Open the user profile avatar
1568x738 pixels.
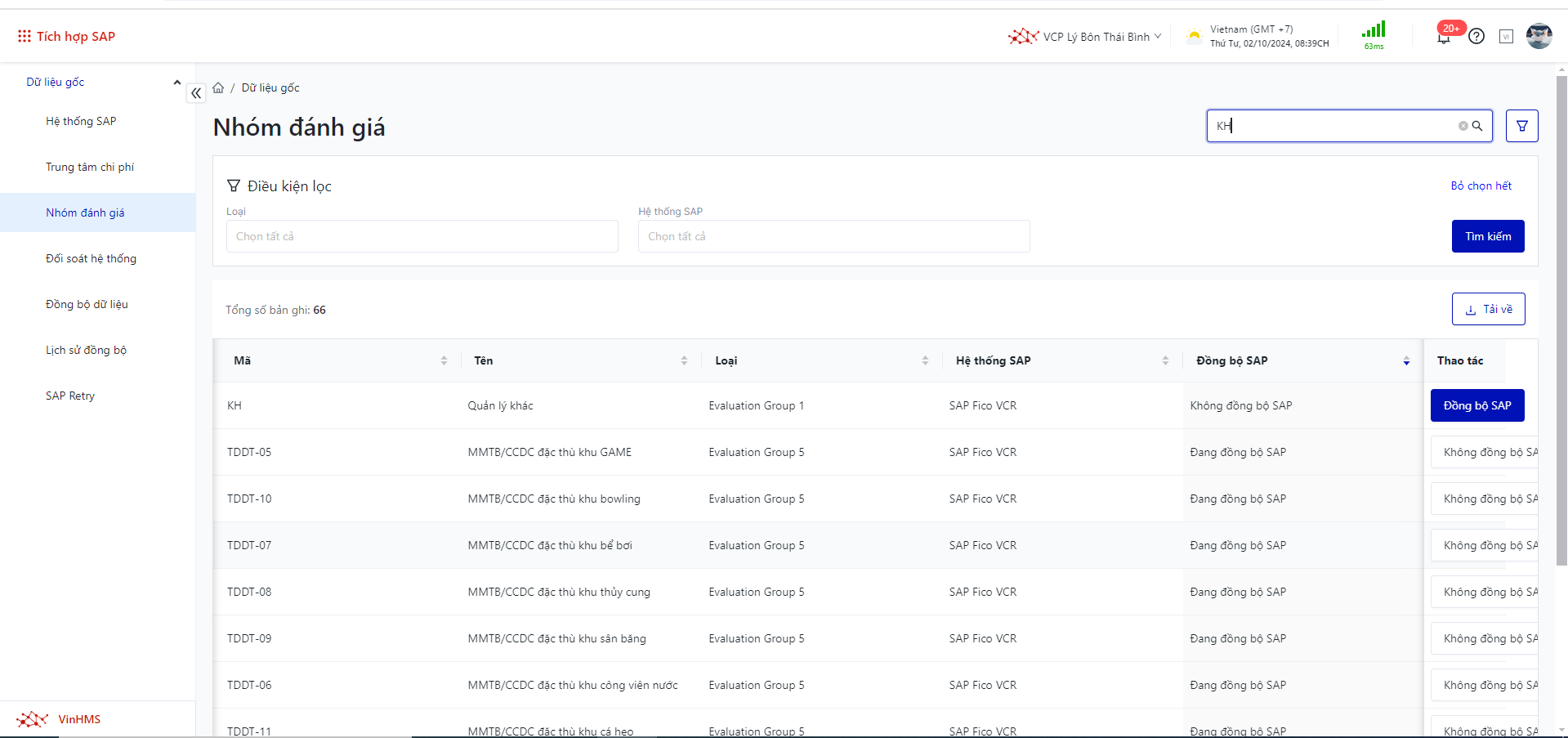pos(1539,36)
